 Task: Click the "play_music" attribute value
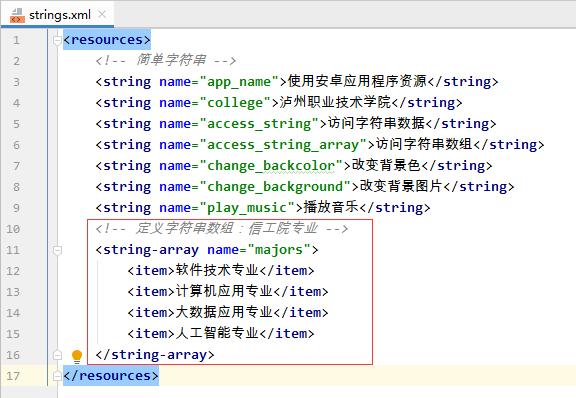[x=248, y=208]
